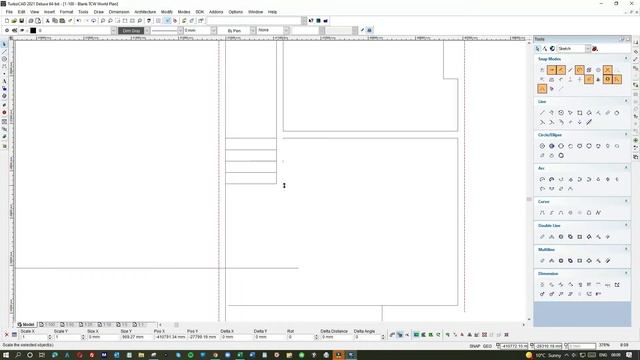Save the drawing with the disk icon
The height and width of the screenshot is (360, 640).
(22, 20)
